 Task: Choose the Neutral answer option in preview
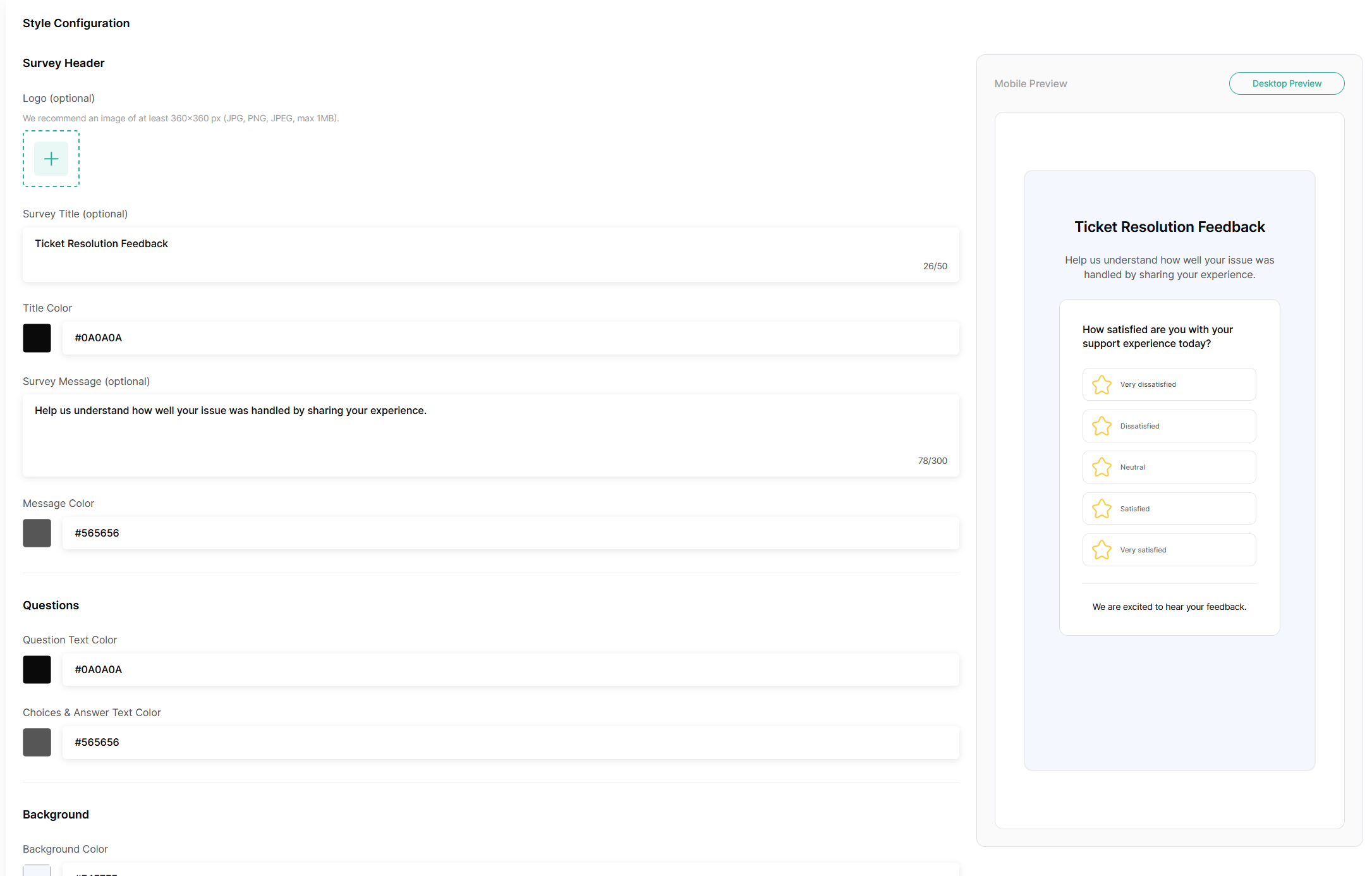click(x=1169, y=467)
